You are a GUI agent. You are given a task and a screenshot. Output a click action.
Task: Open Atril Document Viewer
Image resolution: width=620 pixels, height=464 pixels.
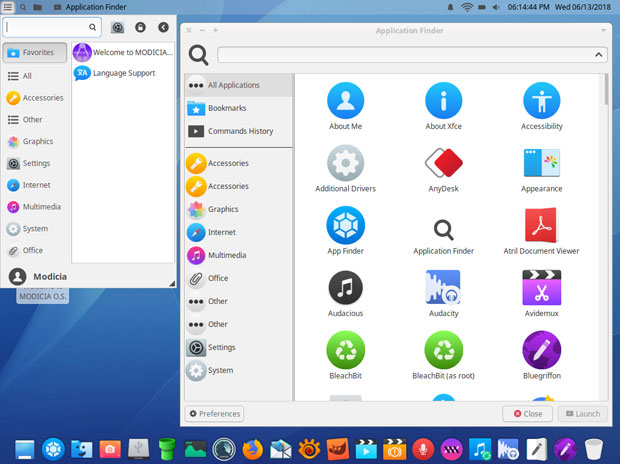pos(541,231)
